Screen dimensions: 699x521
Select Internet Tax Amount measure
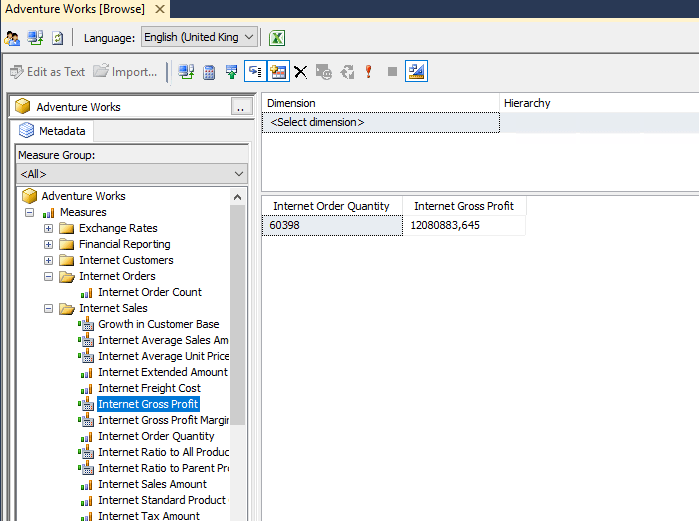149,516
